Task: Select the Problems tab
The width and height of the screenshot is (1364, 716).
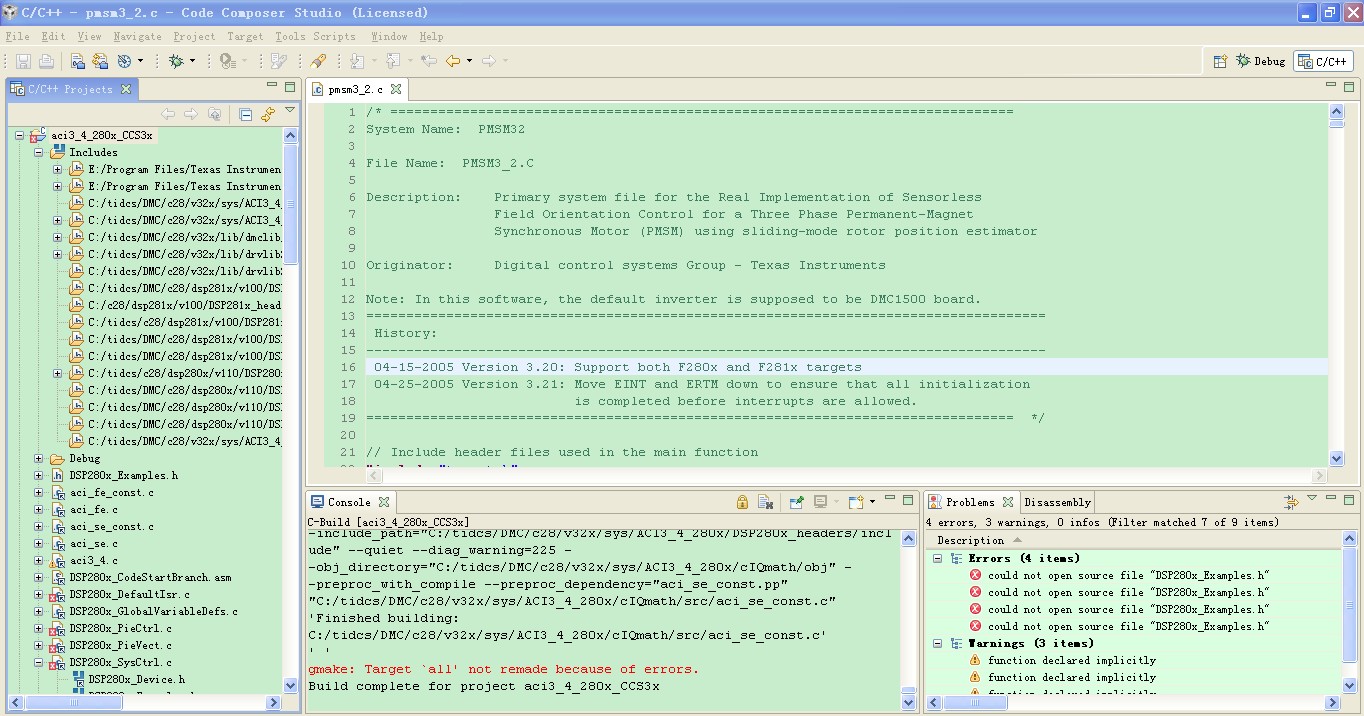Action: [970, 502]
